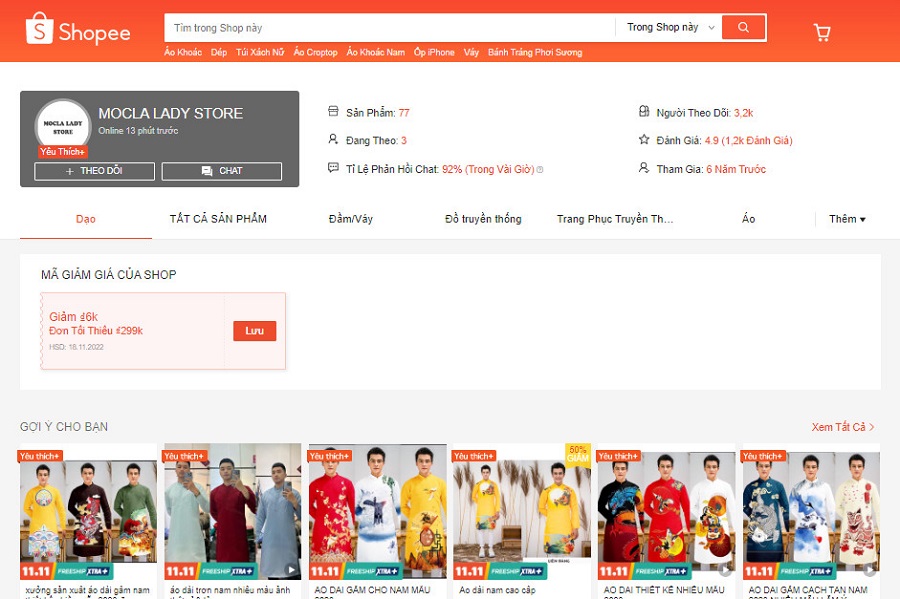This screenshot has width=900, height=599.
Task: Click the Áo Croptop suggested keyword link
Action: [x=315, y=52]
